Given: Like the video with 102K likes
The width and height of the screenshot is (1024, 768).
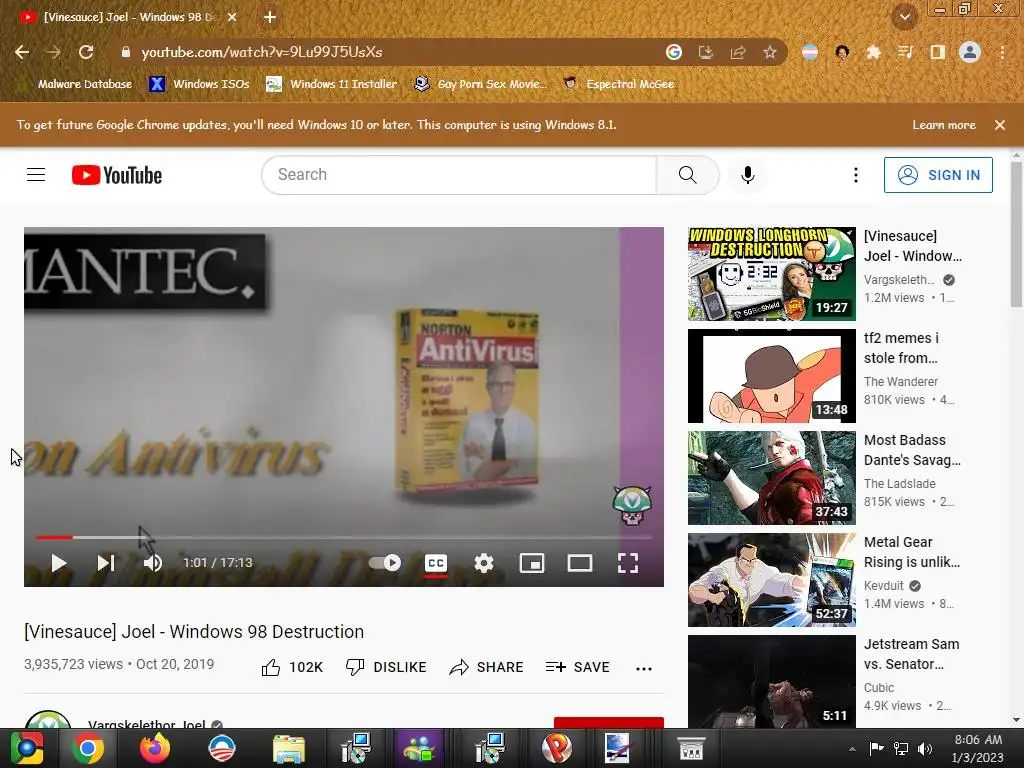Looking at the screenshot, I should pos(292,667).
